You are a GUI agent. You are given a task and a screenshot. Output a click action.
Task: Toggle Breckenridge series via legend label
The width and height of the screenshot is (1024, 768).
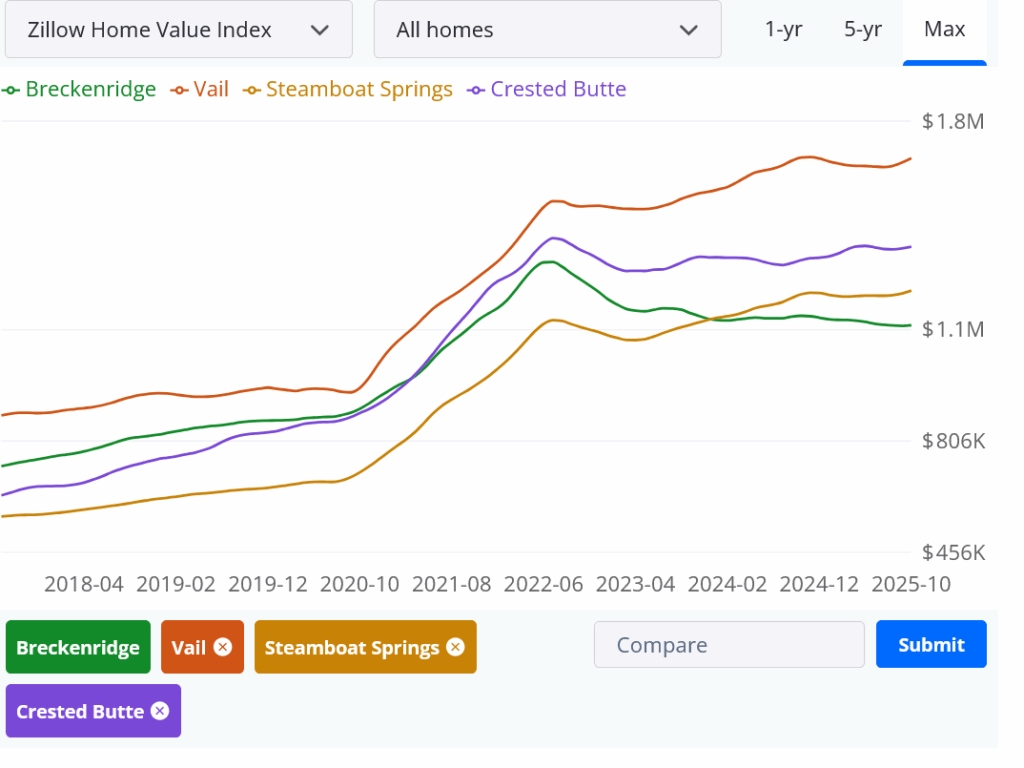tap(91, 89)
